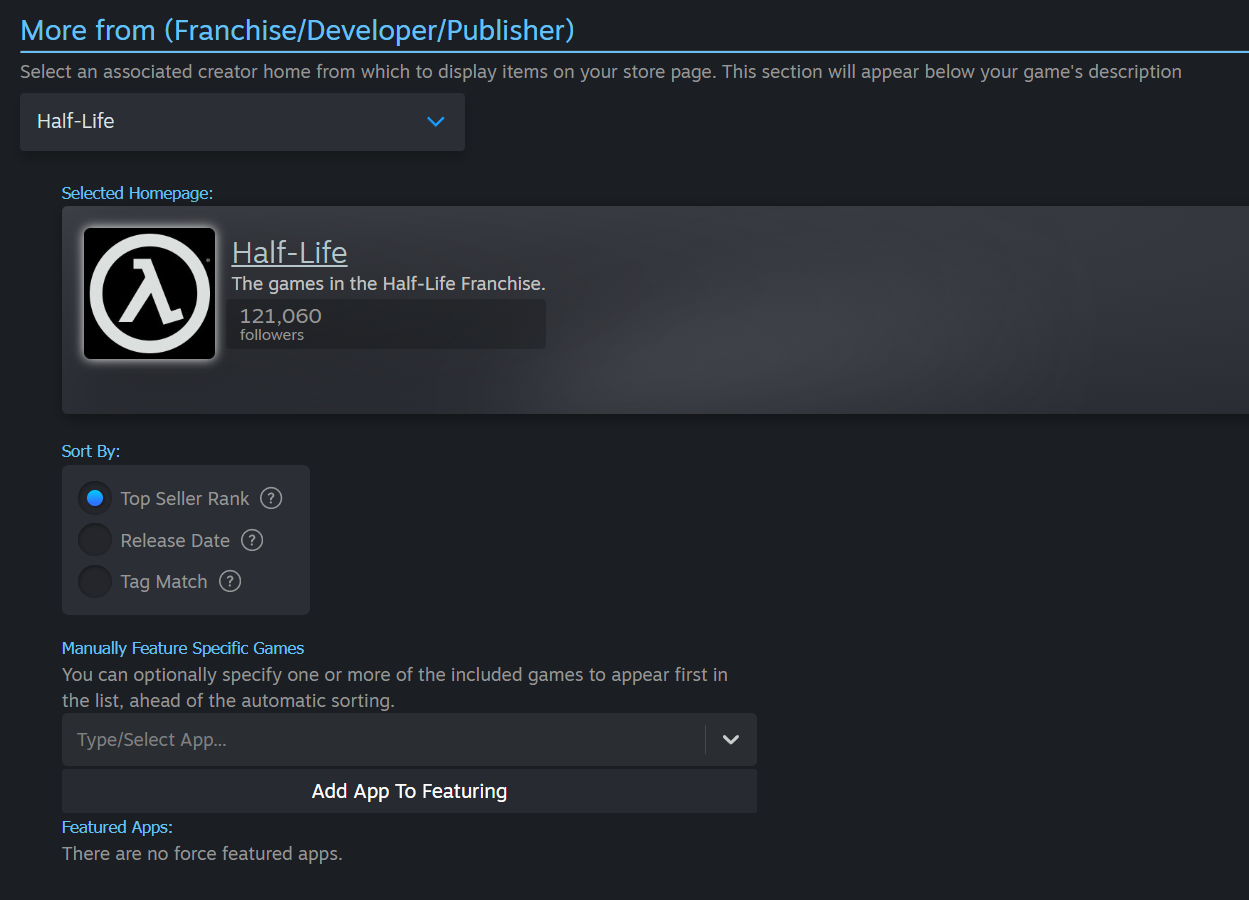Click the 'Sort By:' label
This screenshot has height=900, width=1249.
[91, 451]
